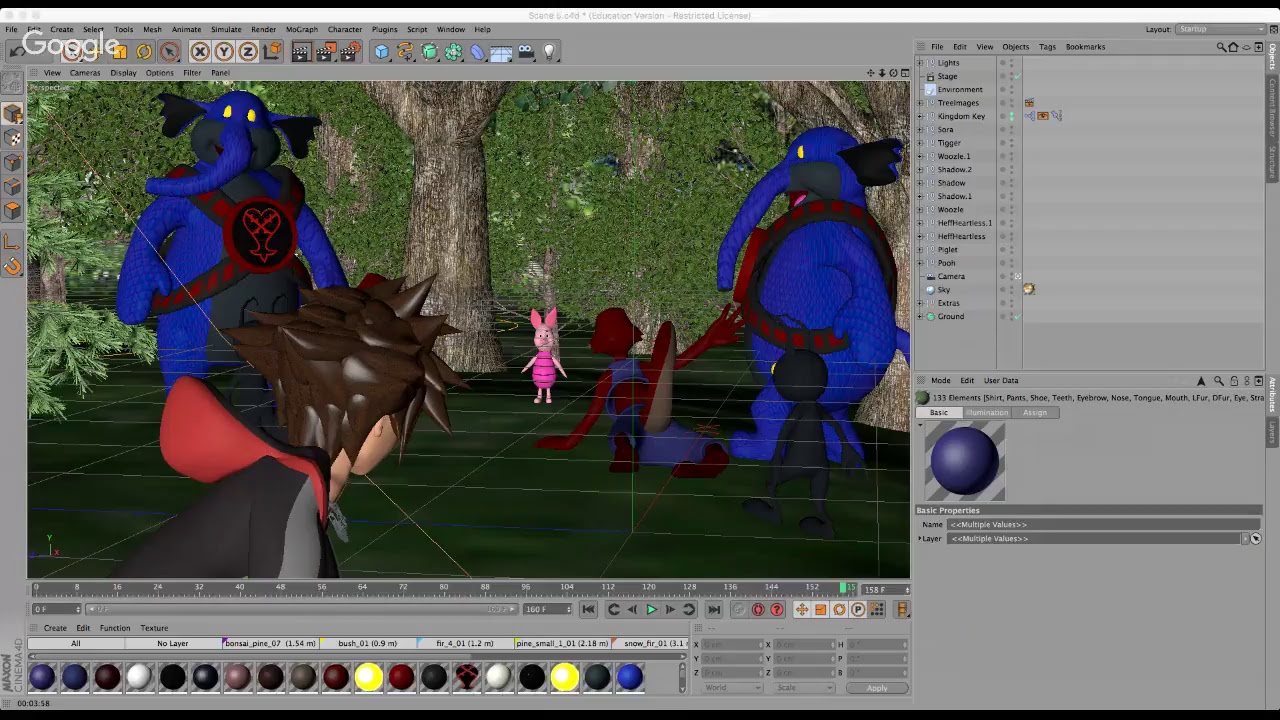Play the animation forward
The height and width of the screenshot is (720, 1280).
tap(651, 610)
